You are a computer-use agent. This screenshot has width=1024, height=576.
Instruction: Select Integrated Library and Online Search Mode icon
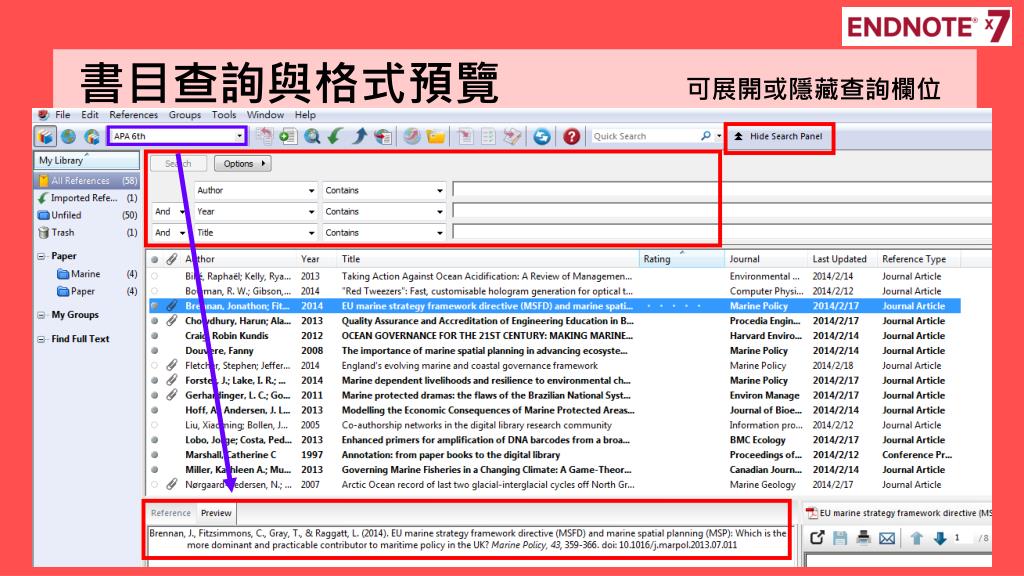(x=91, y=136)
